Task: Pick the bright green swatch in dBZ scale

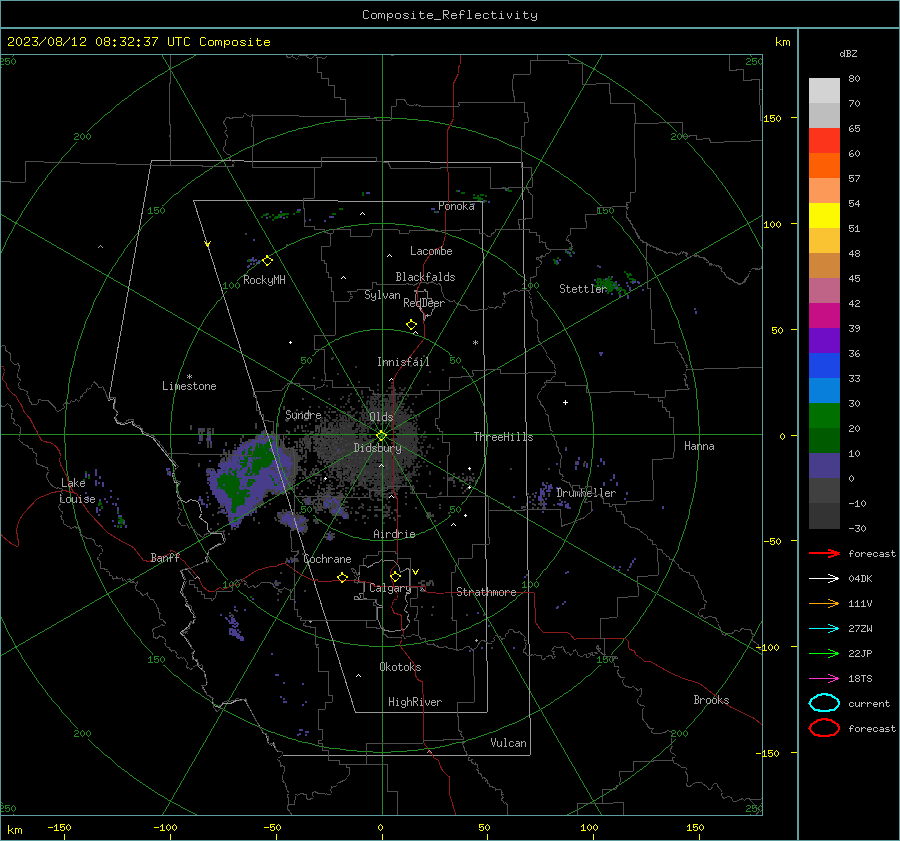Action: (824, 416)
